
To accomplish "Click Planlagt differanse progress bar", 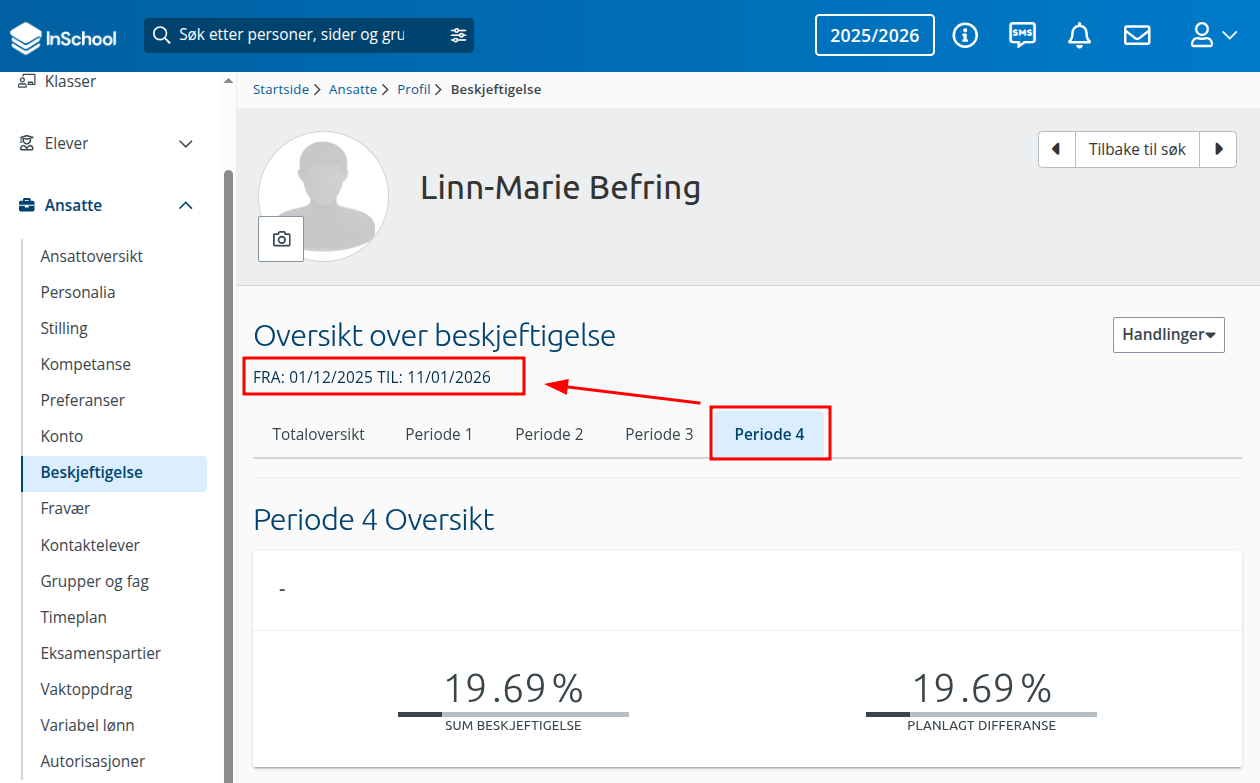I will 981,714.
